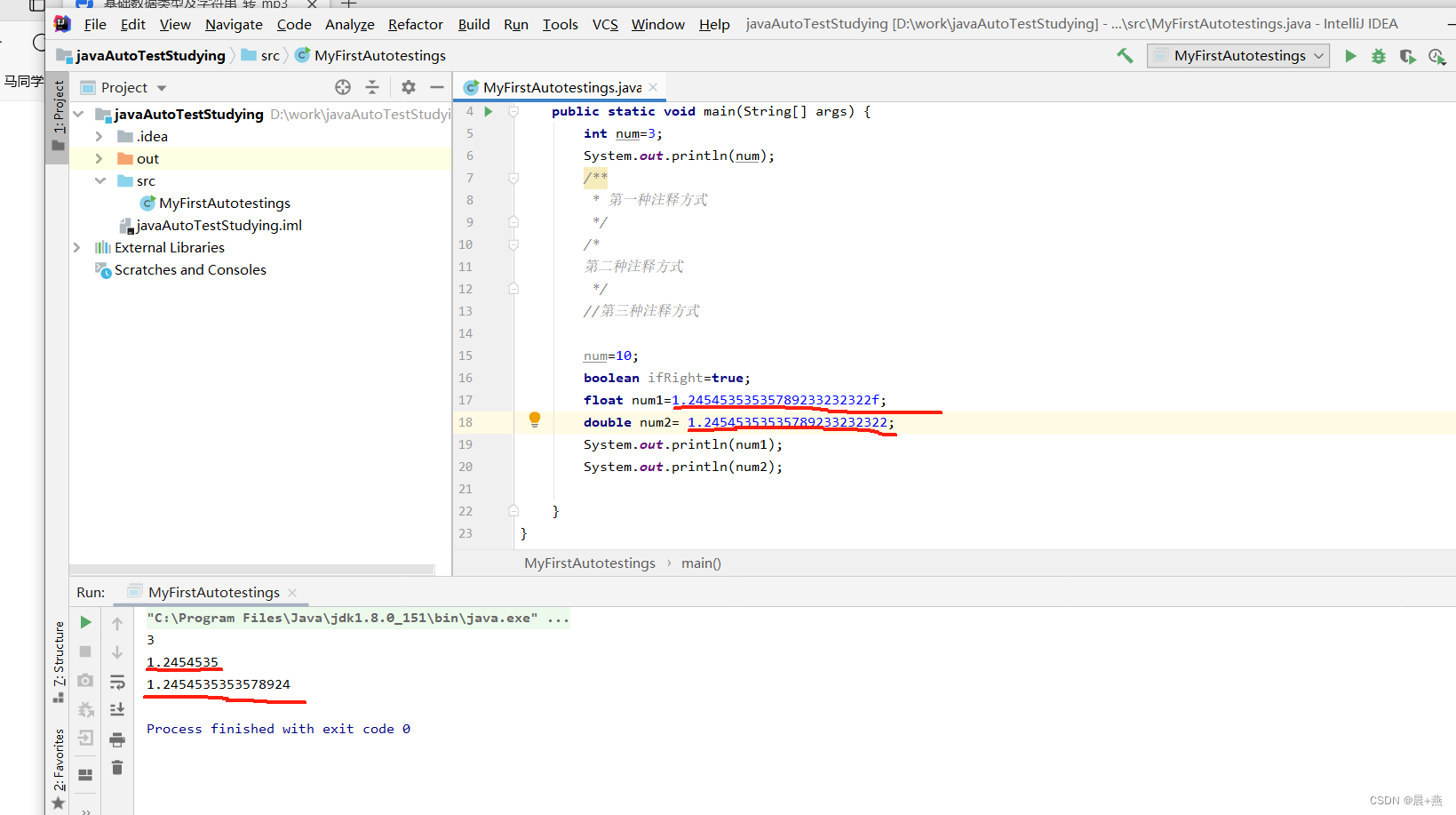Expand the .idea folder

click(x=99, y=136)
